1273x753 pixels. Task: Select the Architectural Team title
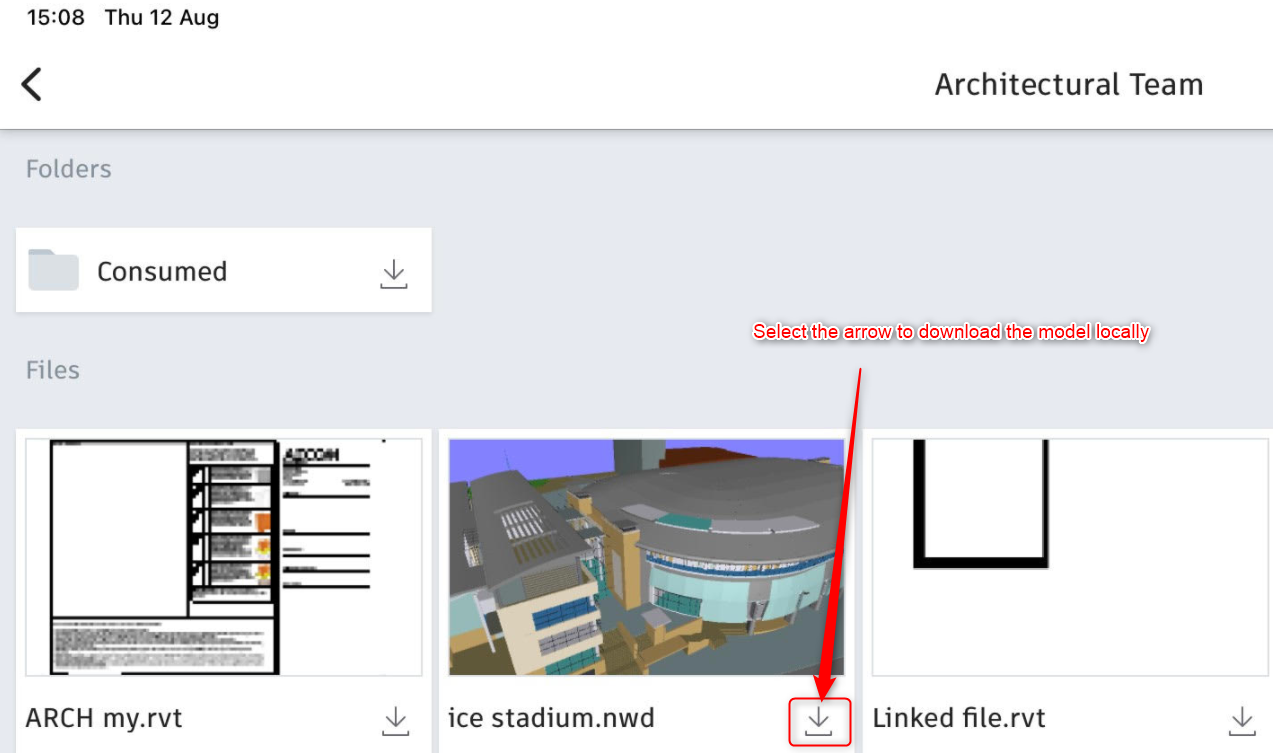tap(1068, 84)
